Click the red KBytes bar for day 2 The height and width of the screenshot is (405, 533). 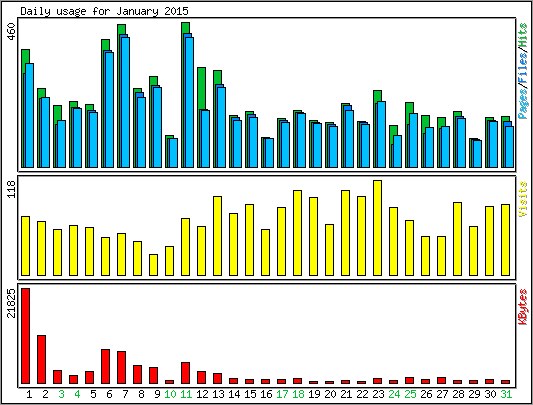pos(41,359)
